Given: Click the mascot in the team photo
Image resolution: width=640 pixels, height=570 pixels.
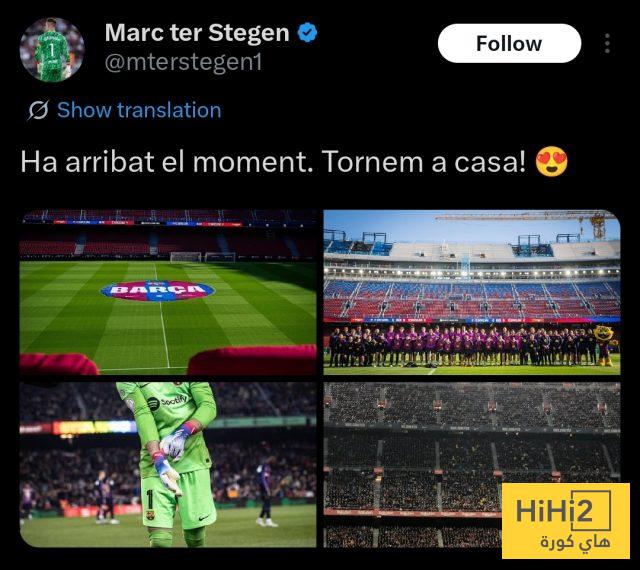Looking at the screenshot, I should tap(605, 345).
